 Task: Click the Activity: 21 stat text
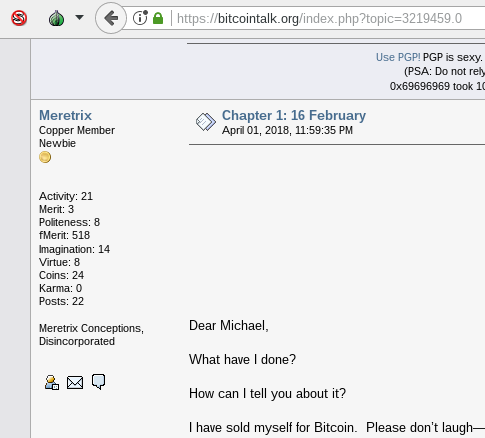pos(66,196)
